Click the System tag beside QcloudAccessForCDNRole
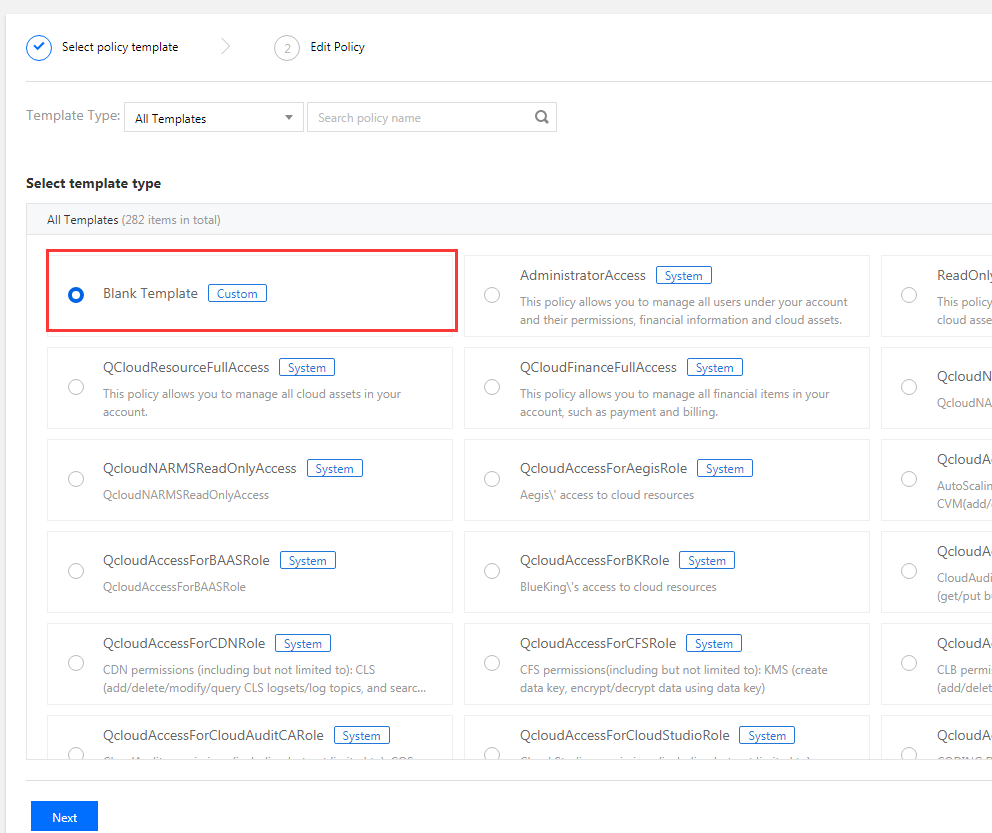Screen dimensions: 992x833 coord(302,643)
